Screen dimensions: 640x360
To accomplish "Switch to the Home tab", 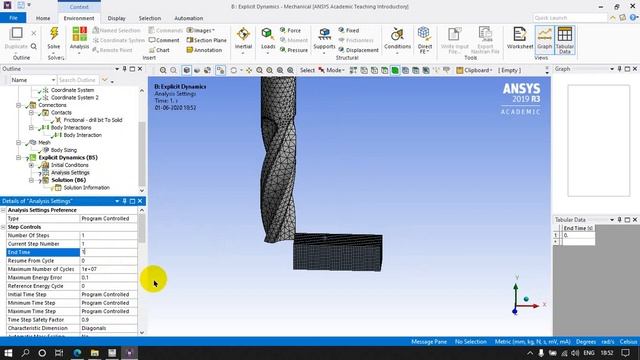I will pos(43,18).
